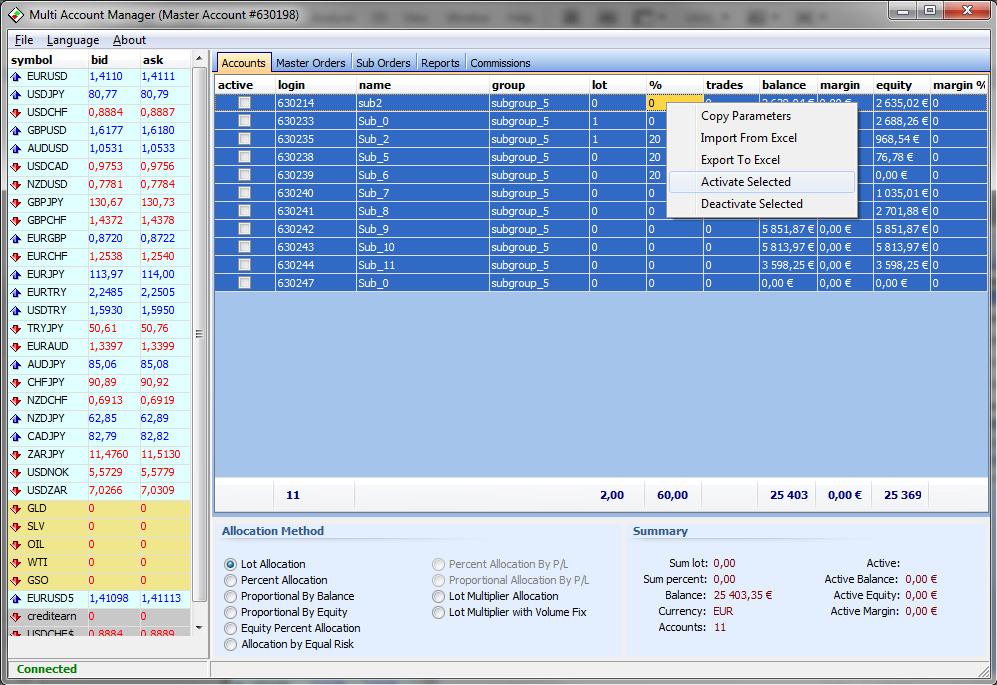Click the up arrow icon beside USDTRY

click(x=16, y=310)
